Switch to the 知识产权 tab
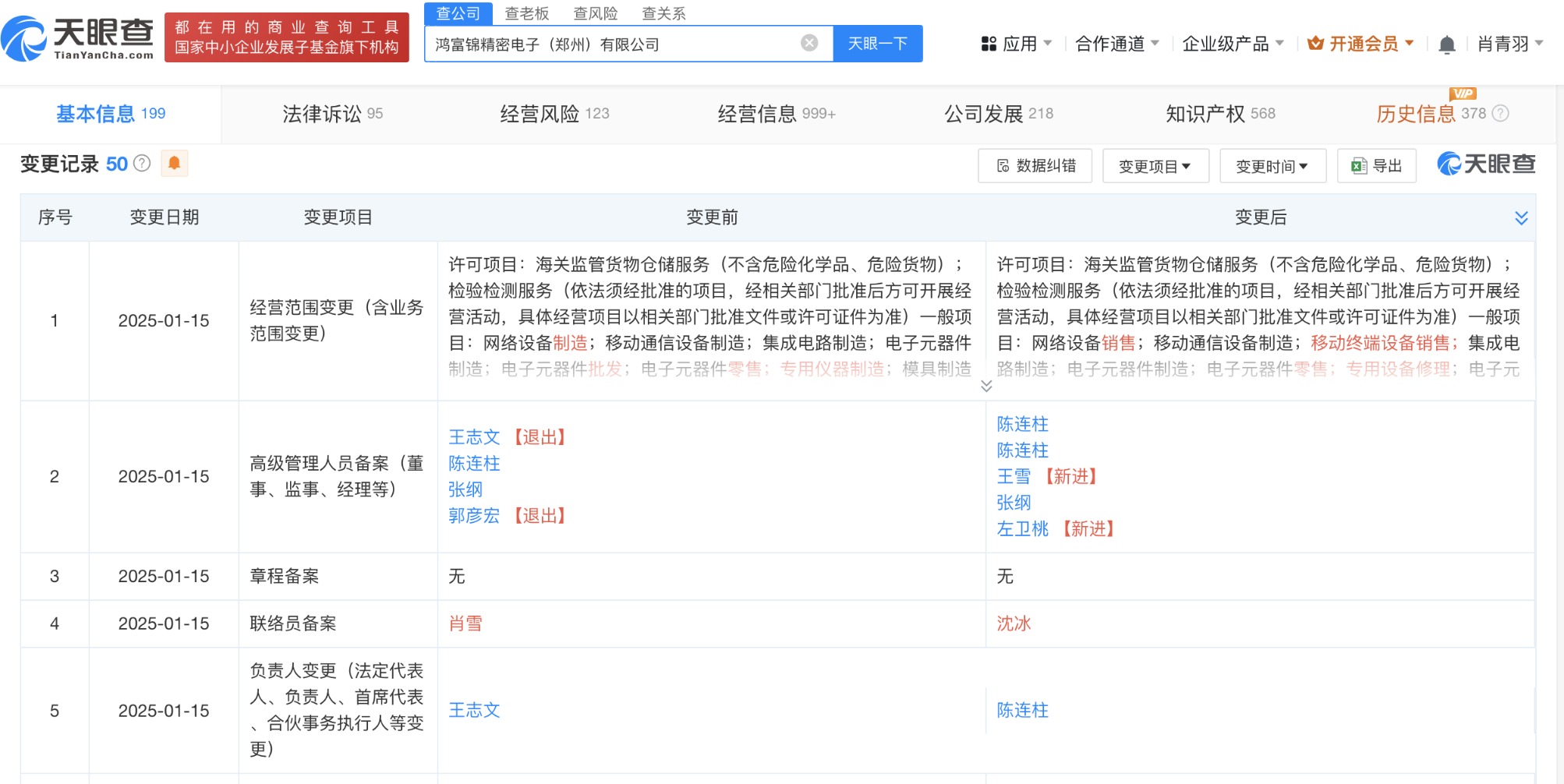 coord(1219,114)
